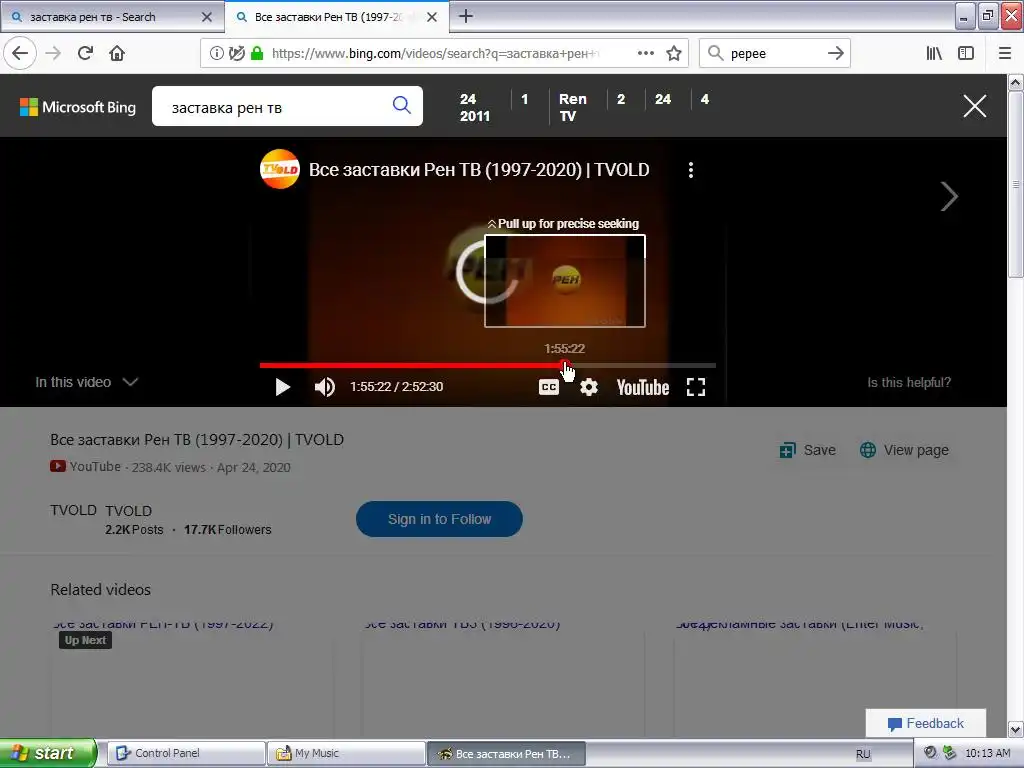The height and width of the screenshot is (768, 1024).
Task: Click the 'Up Next' related video card
Action: tap(192, 679)
